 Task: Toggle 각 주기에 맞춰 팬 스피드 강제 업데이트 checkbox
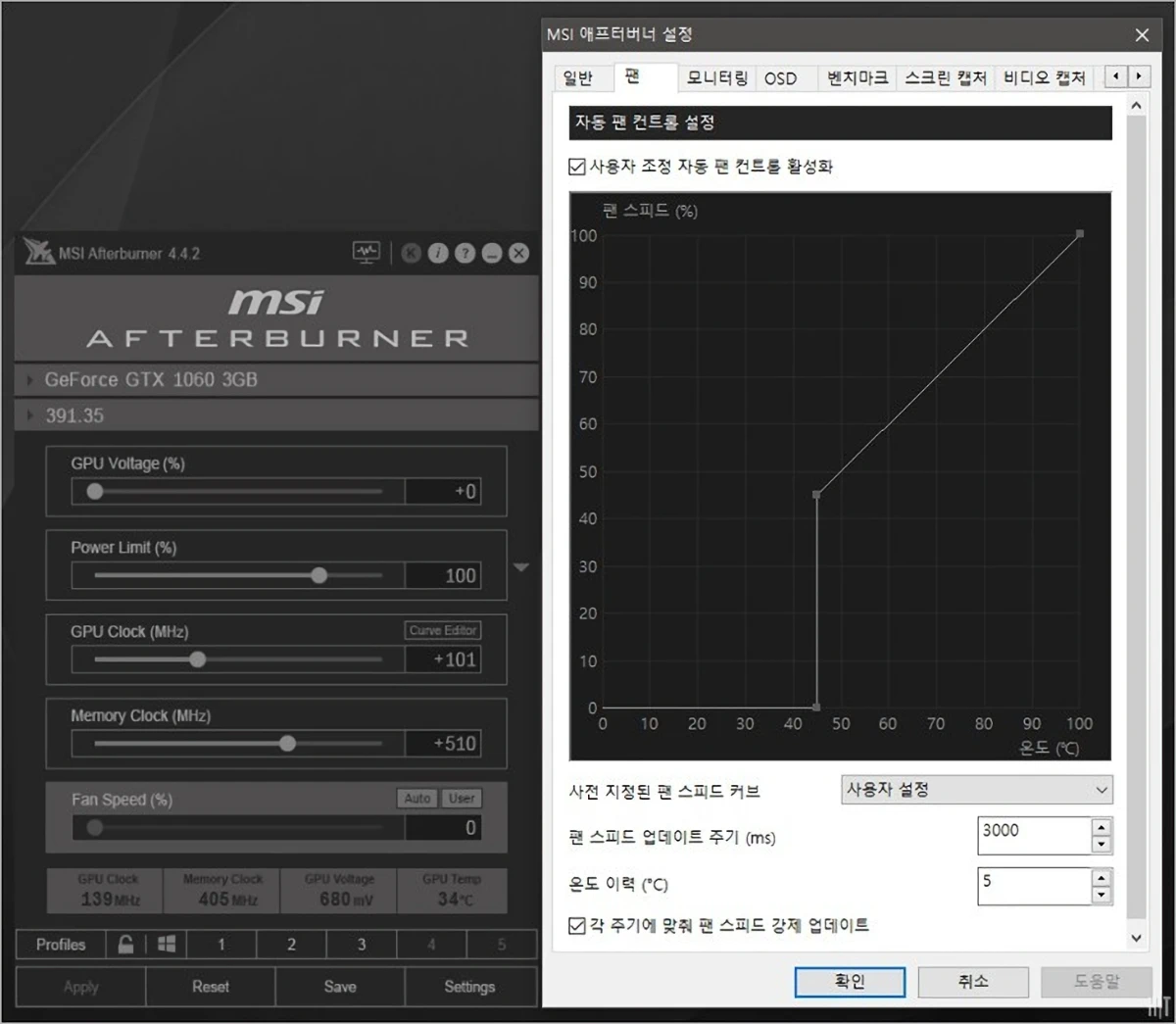click(577, 925)
